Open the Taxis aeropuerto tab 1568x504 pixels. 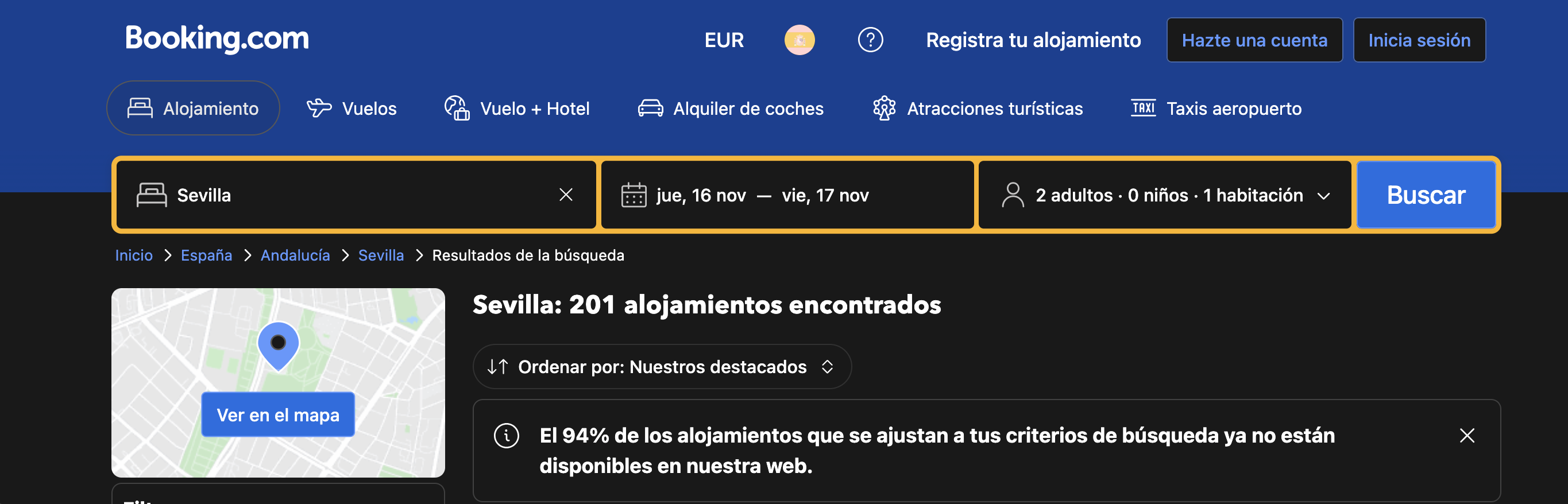[x=1215, y=108]
